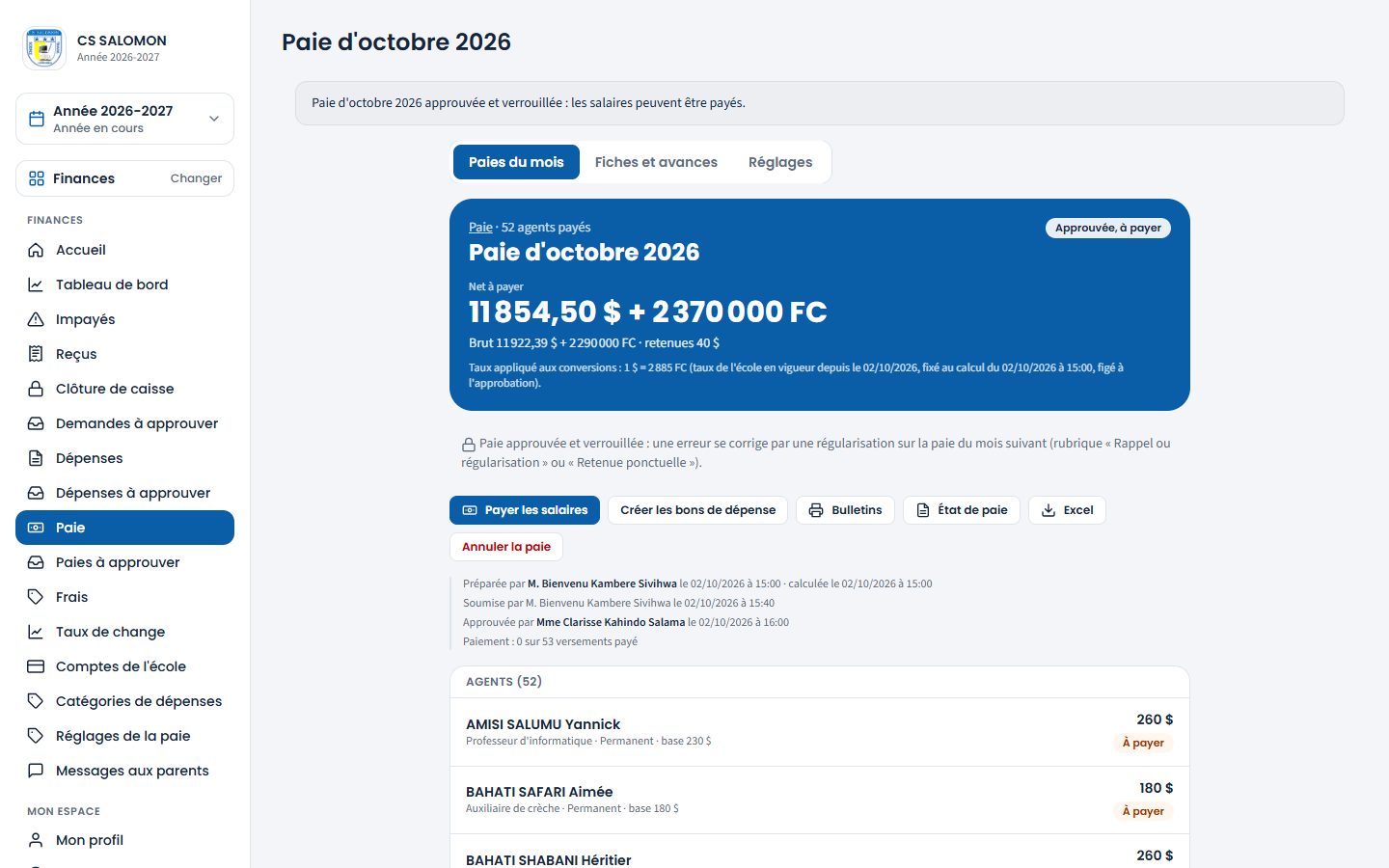
Task: Open Réglages de la paie in sidebar
Action: 124,736
